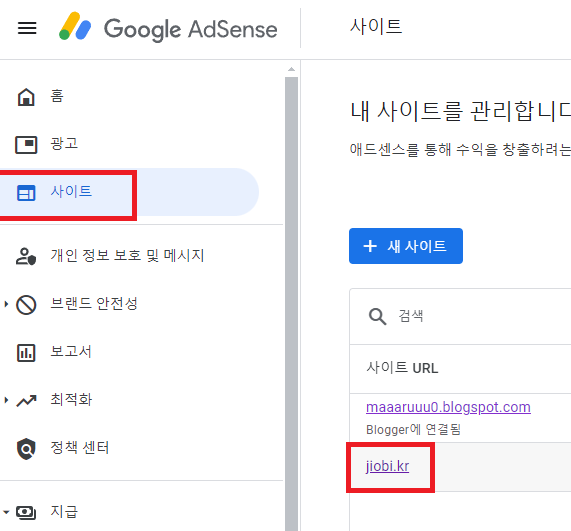Click the search magnifier icon
Viewport: 571px width, 531px height.
377,316
